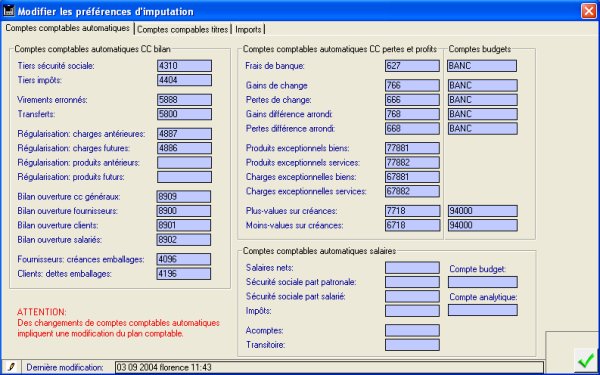Click the window title bar application icon
The width and height of the screenshot is (600, 375).
[9, 11]
